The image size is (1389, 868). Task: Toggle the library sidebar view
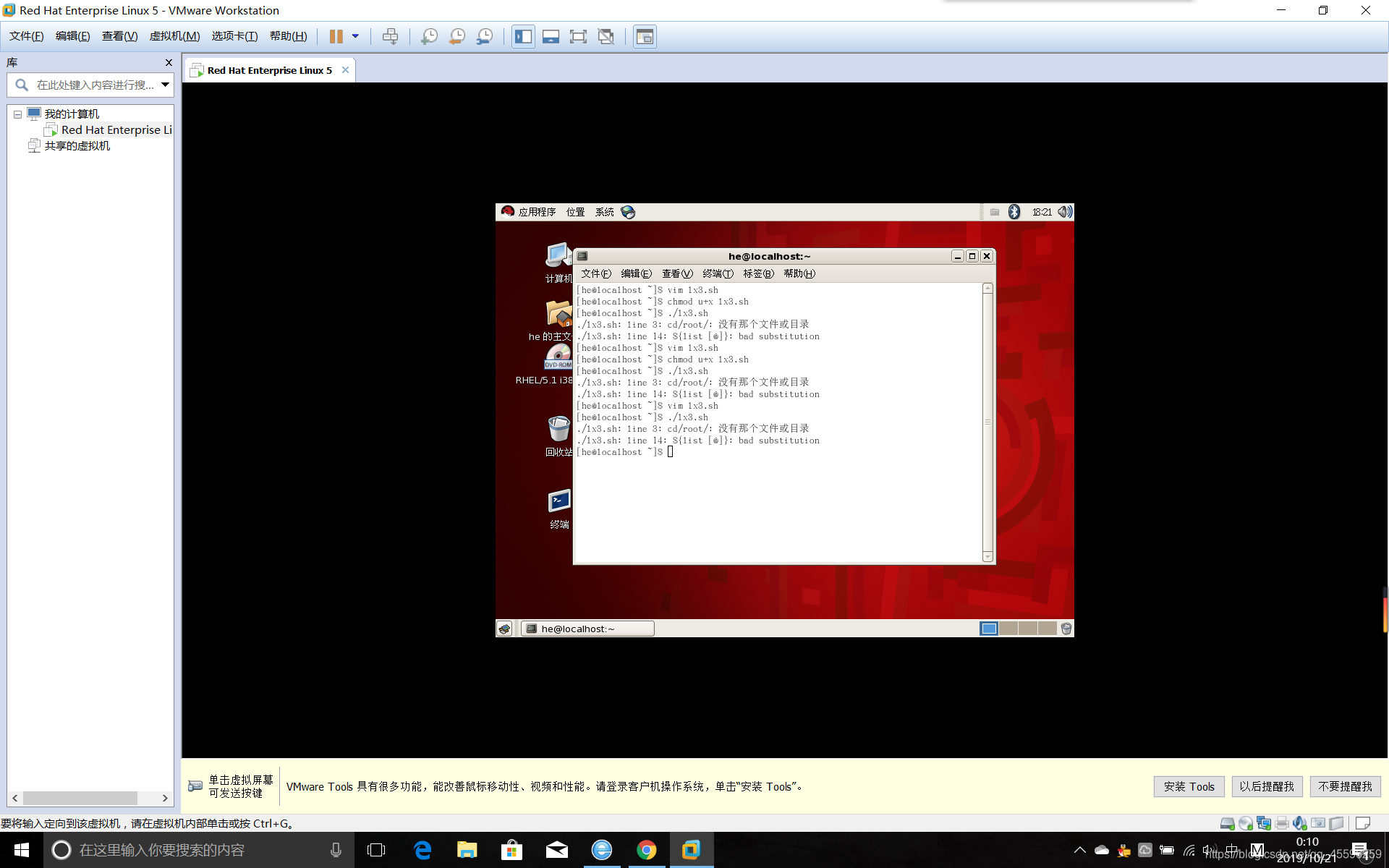click(523, 36)
